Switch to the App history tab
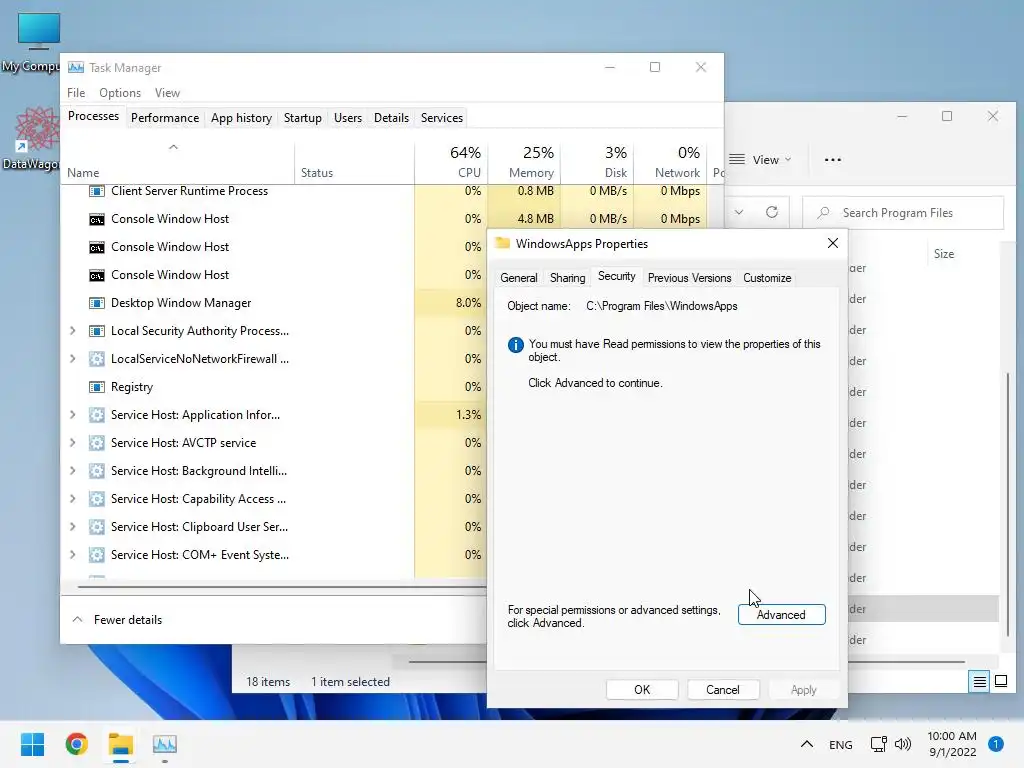 coord(241,118)
